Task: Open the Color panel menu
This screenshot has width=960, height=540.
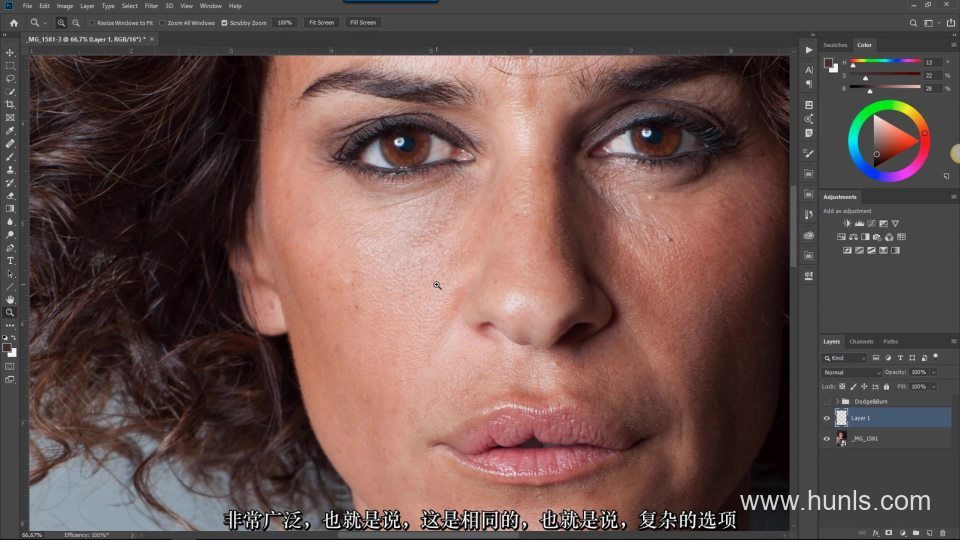Action: coord(953,45)
